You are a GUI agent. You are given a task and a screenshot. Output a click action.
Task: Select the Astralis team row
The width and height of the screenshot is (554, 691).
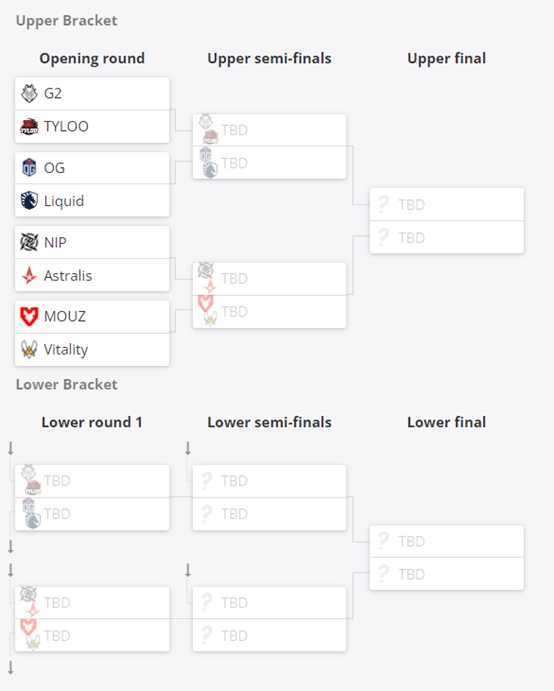click(92, 275)
